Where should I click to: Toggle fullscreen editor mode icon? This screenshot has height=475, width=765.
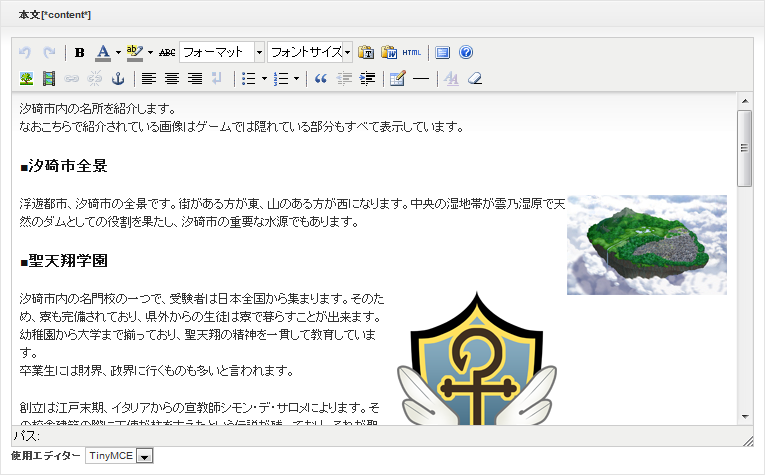click(x=443, y=53)
